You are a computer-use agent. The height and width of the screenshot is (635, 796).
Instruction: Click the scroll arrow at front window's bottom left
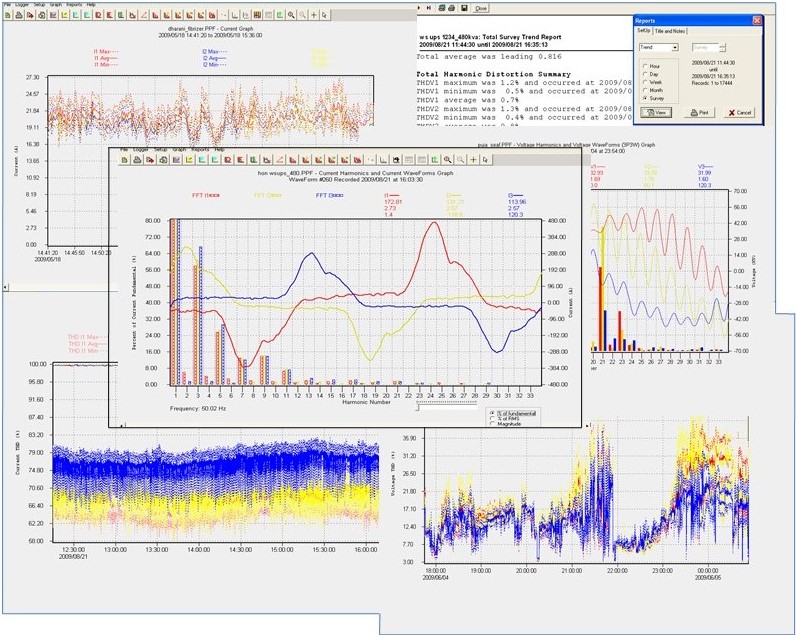(x=122, y=425)
